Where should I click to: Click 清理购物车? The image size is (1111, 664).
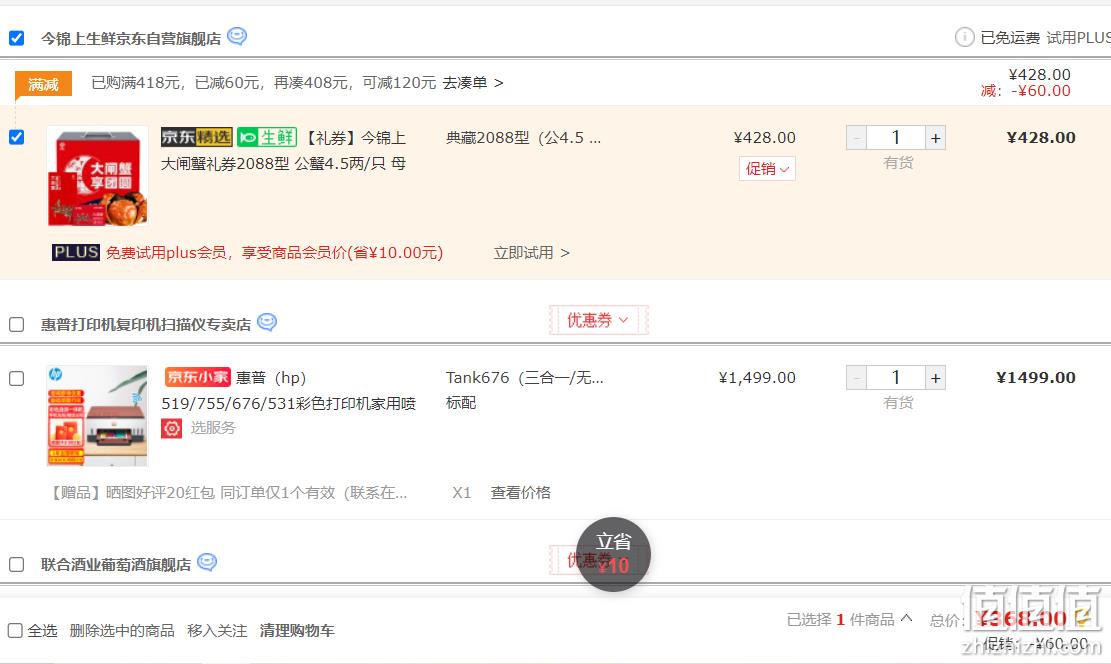(297, 631)
